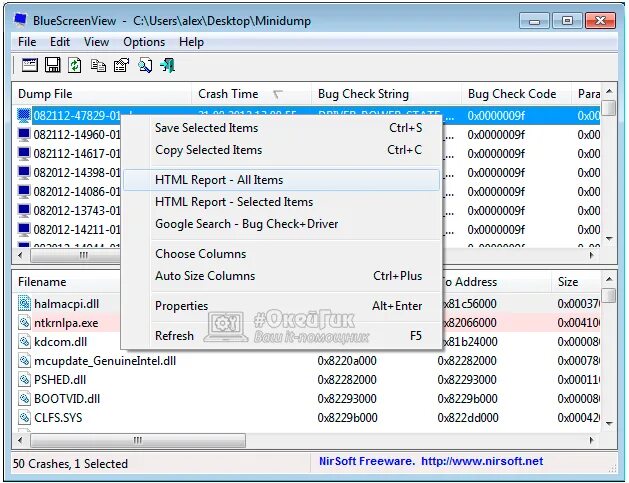Click upper pane vertical scrollbar up arrow
This screenshot has width=629, height=483.
coord(609,91)
